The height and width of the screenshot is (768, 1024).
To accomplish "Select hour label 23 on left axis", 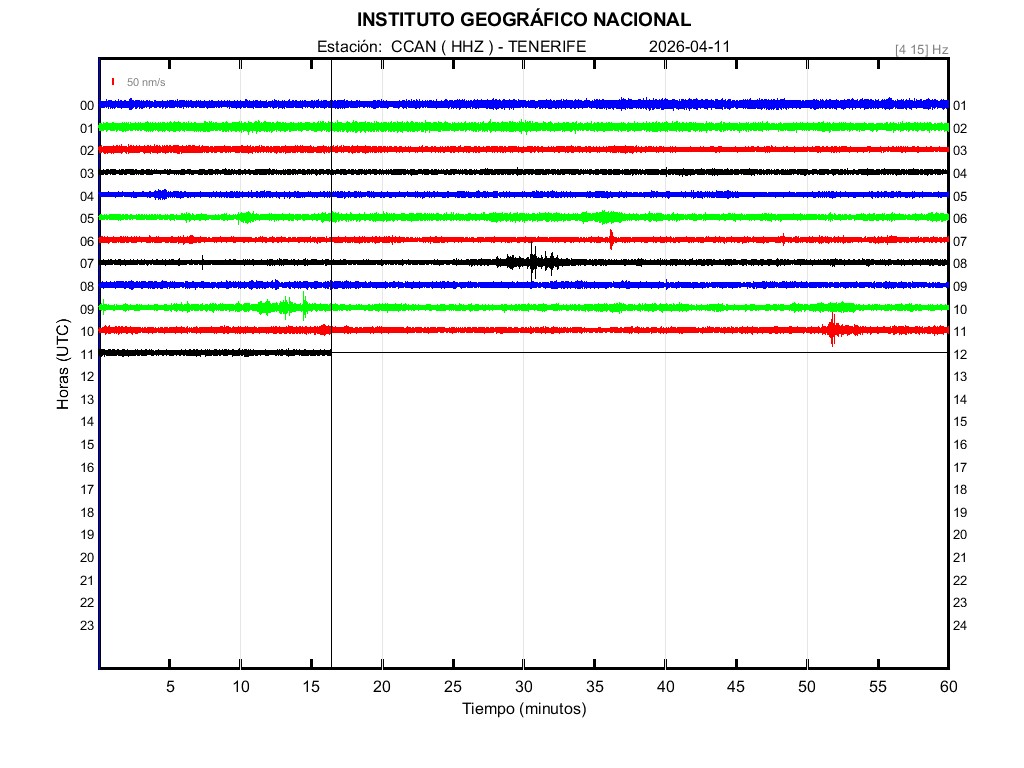I will pyautogui.click(x=87, y=625).
